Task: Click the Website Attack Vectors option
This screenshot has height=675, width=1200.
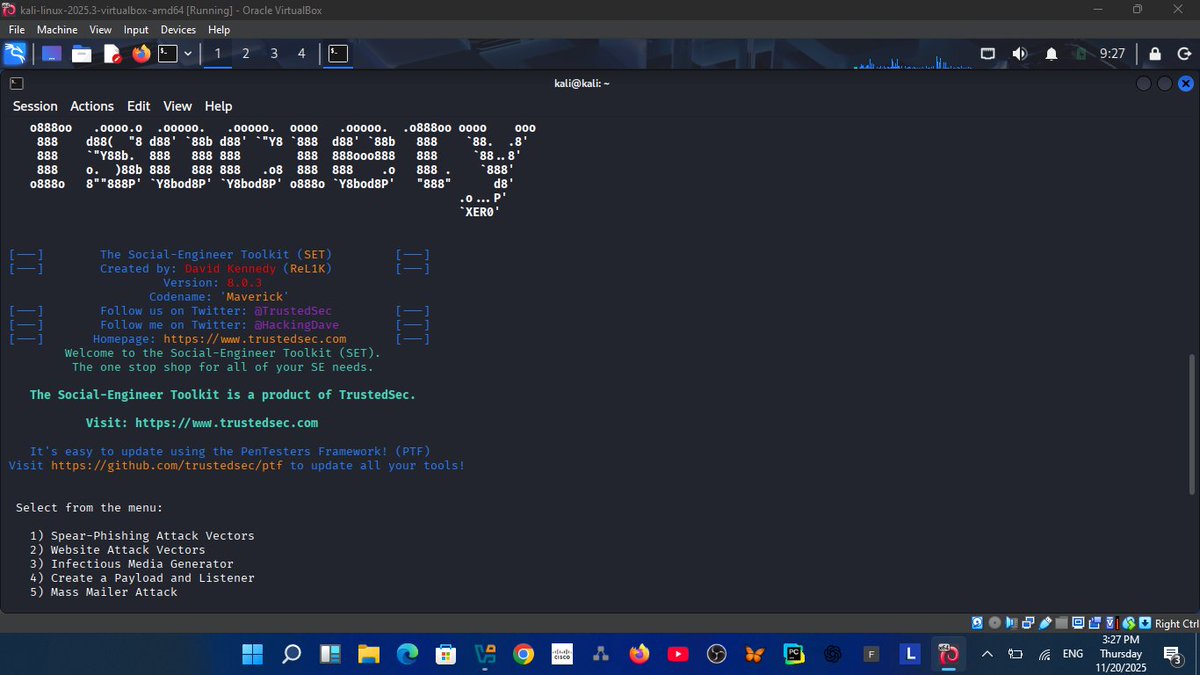Action: (117, 550)
